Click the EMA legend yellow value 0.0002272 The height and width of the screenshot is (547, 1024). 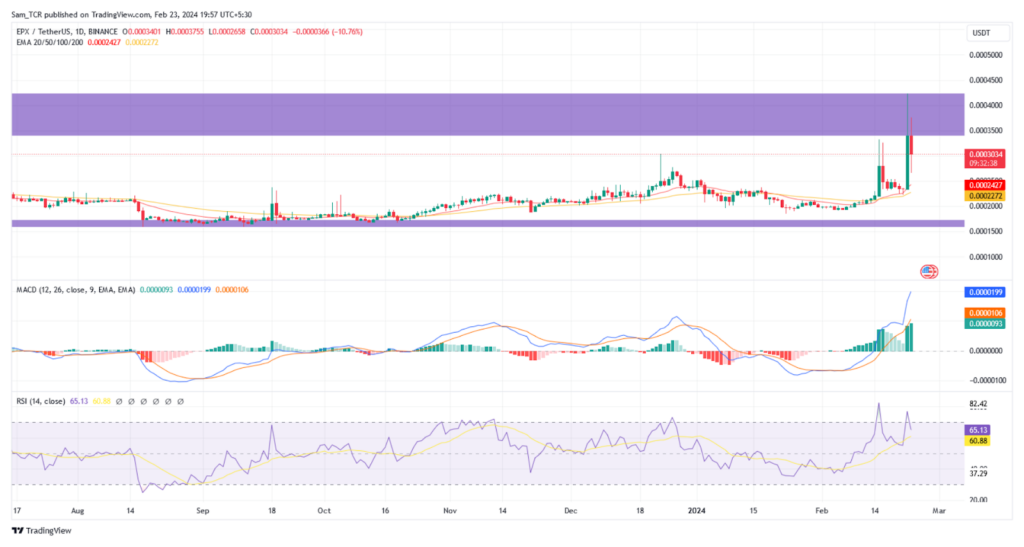[142, 42]
